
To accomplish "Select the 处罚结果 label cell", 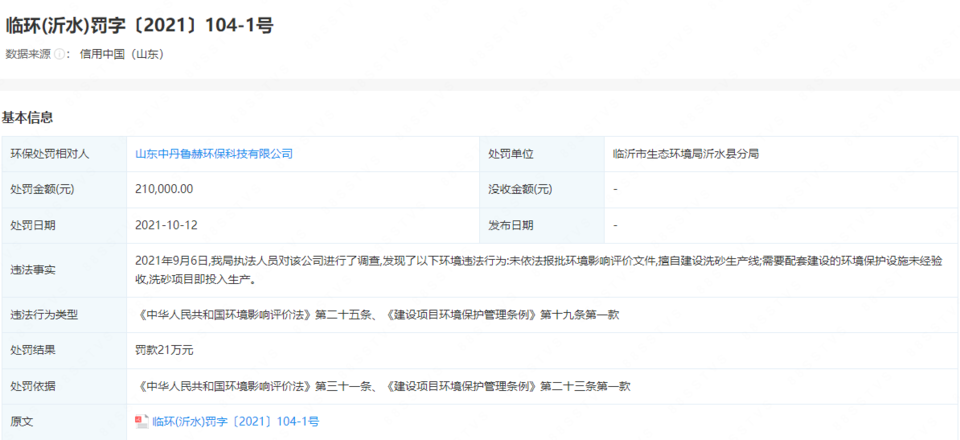I will point(64,351).
